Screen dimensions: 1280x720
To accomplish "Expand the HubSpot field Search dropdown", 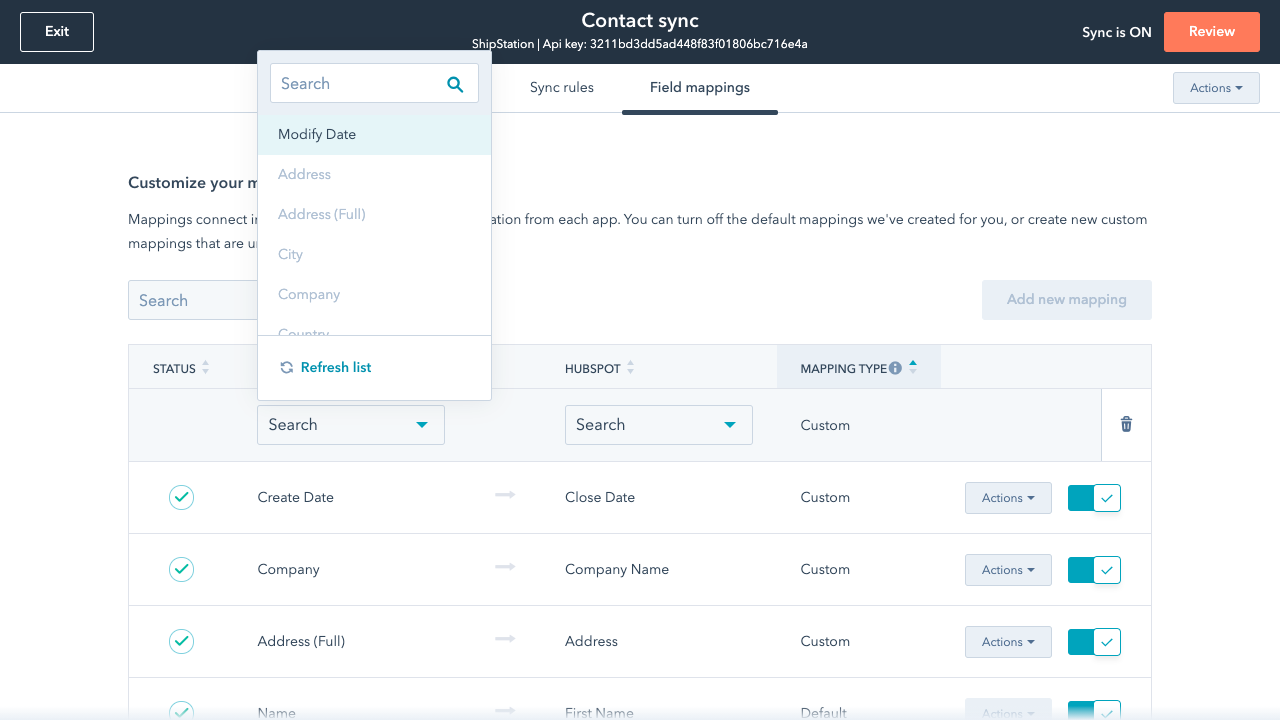I will [x=658, y=424].
